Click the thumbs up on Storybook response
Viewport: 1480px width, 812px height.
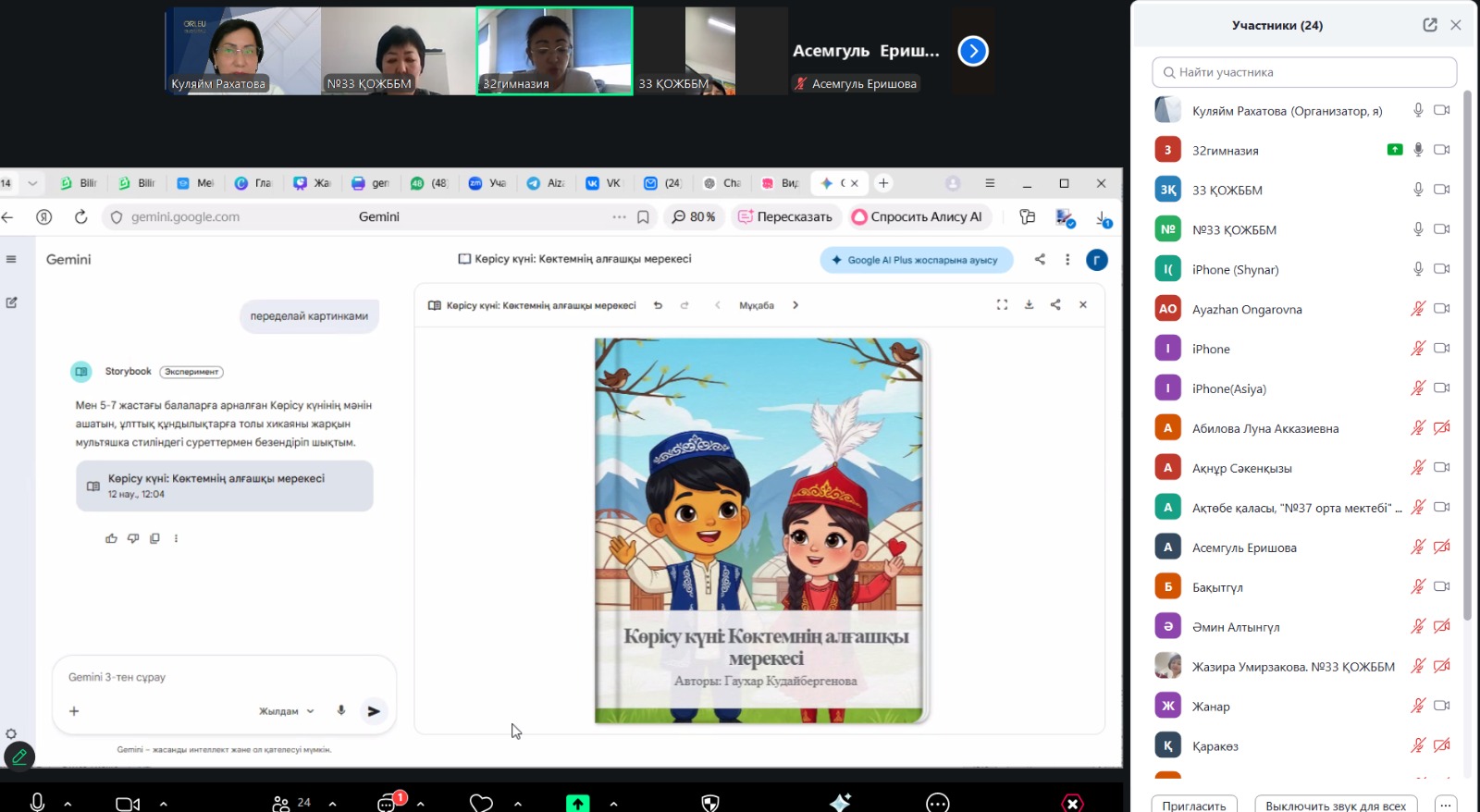coord(111,538)
